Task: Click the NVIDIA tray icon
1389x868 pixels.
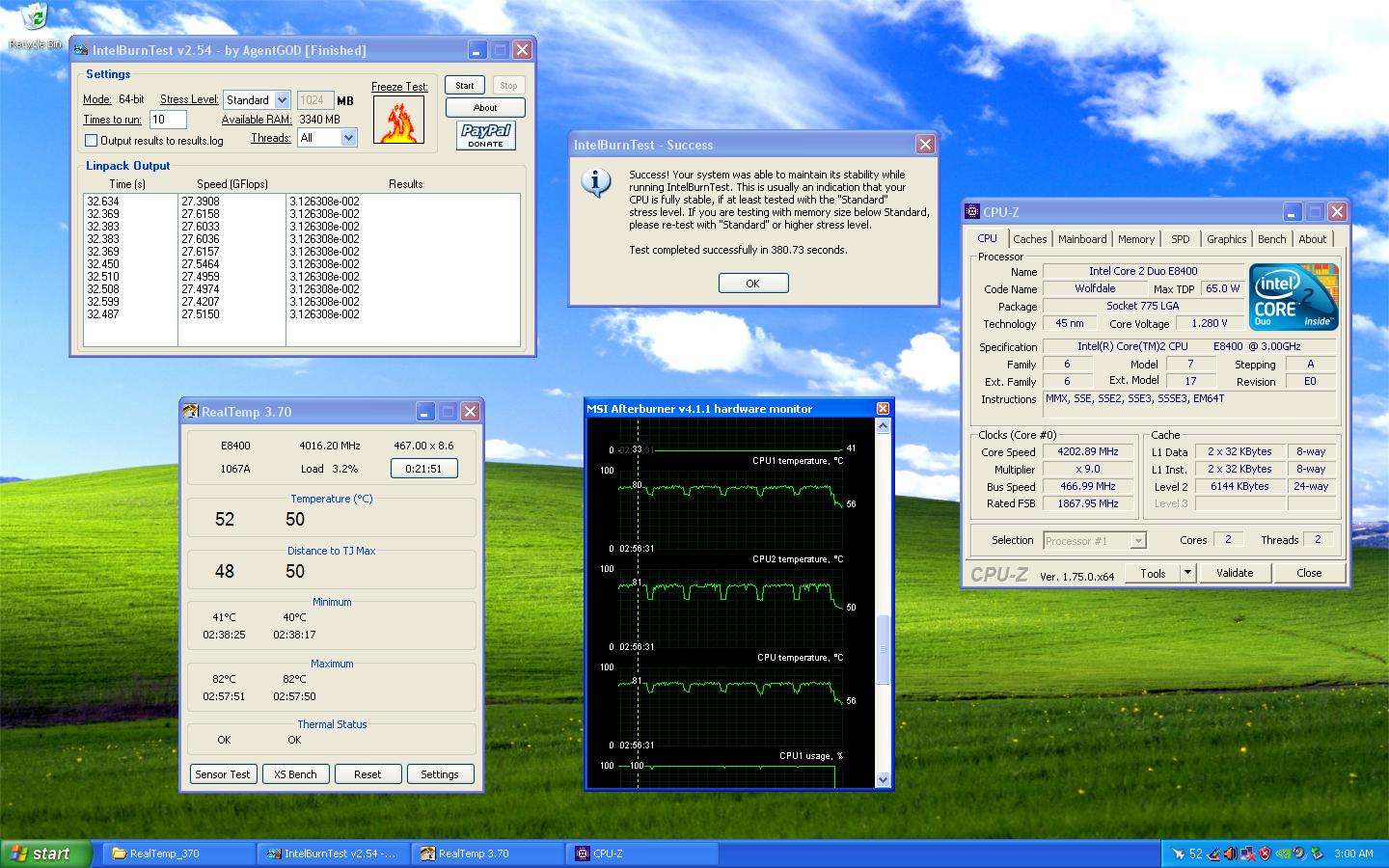Action: (x=1283, y=854)
